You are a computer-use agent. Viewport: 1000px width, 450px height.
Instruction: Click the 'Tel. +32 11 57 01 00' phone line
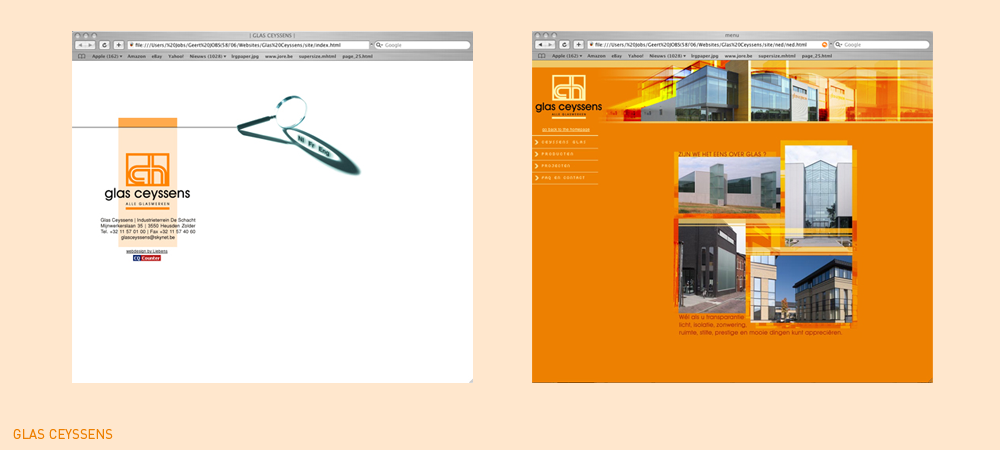123,231
